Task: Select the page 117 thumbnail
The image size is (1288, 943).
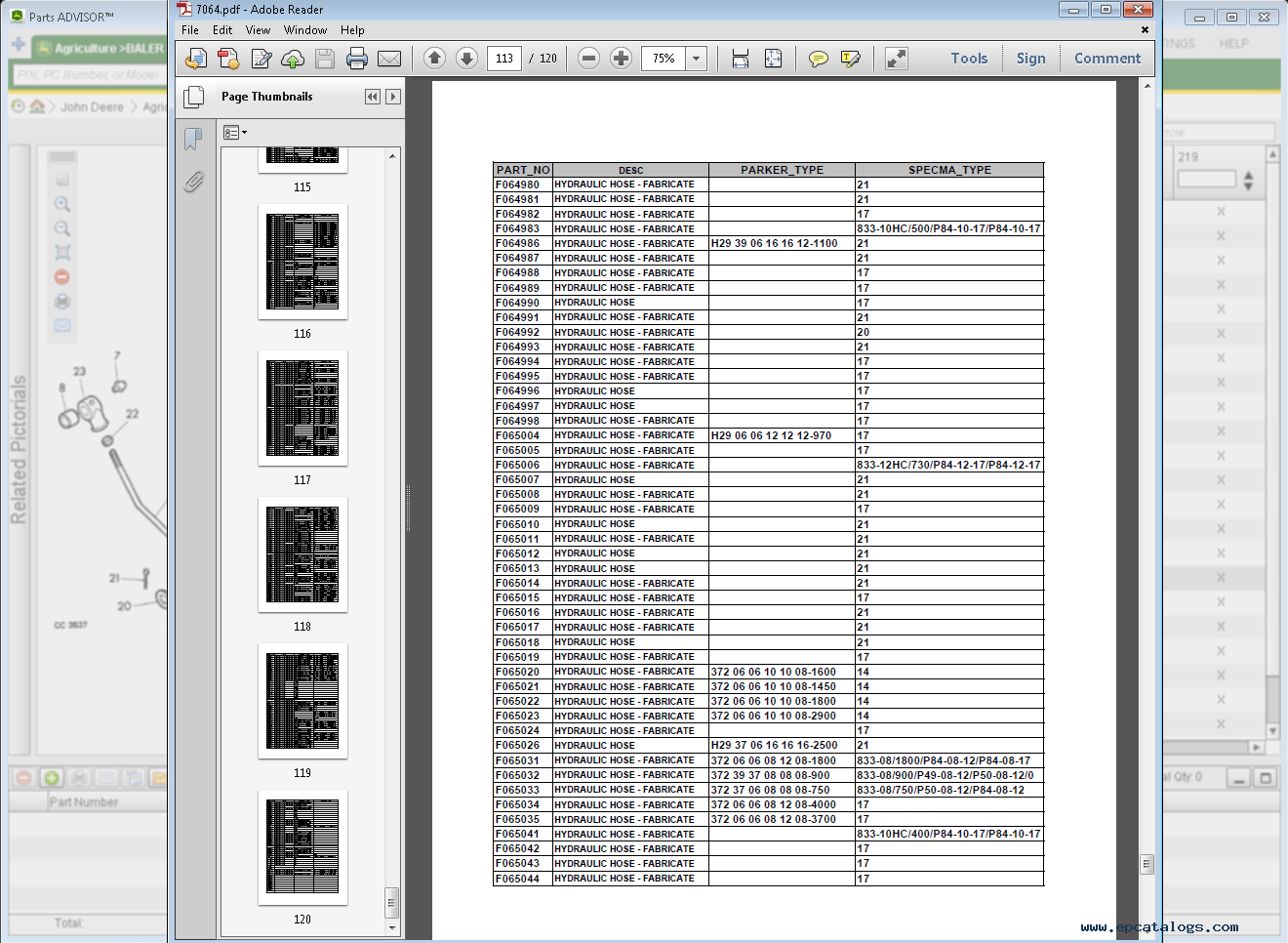Action: 302,408
